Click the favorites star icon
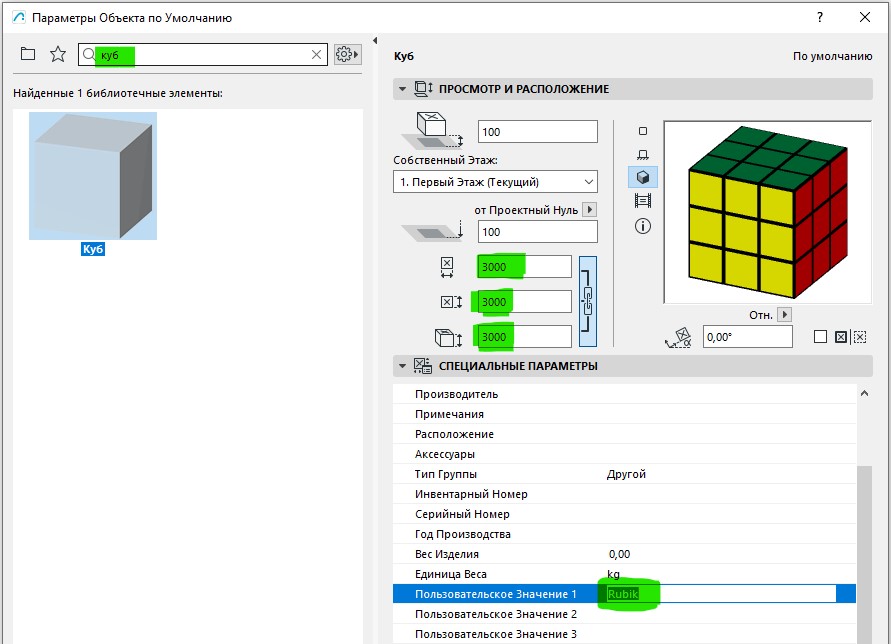891x644 pixels. click(58, 54)
